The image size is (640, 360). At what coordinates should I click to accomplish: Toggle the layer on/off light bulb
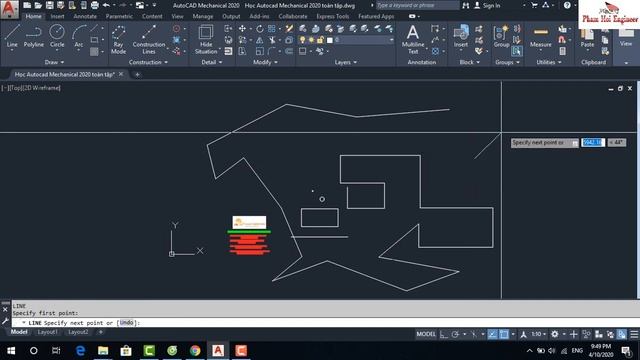click(x=302, y=40)
